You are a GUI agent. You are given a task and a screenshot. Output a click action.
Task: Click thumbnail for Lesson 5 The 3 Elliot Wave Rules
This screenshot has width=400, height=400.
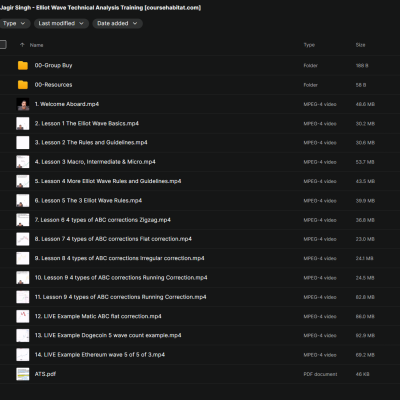[23, 201]
